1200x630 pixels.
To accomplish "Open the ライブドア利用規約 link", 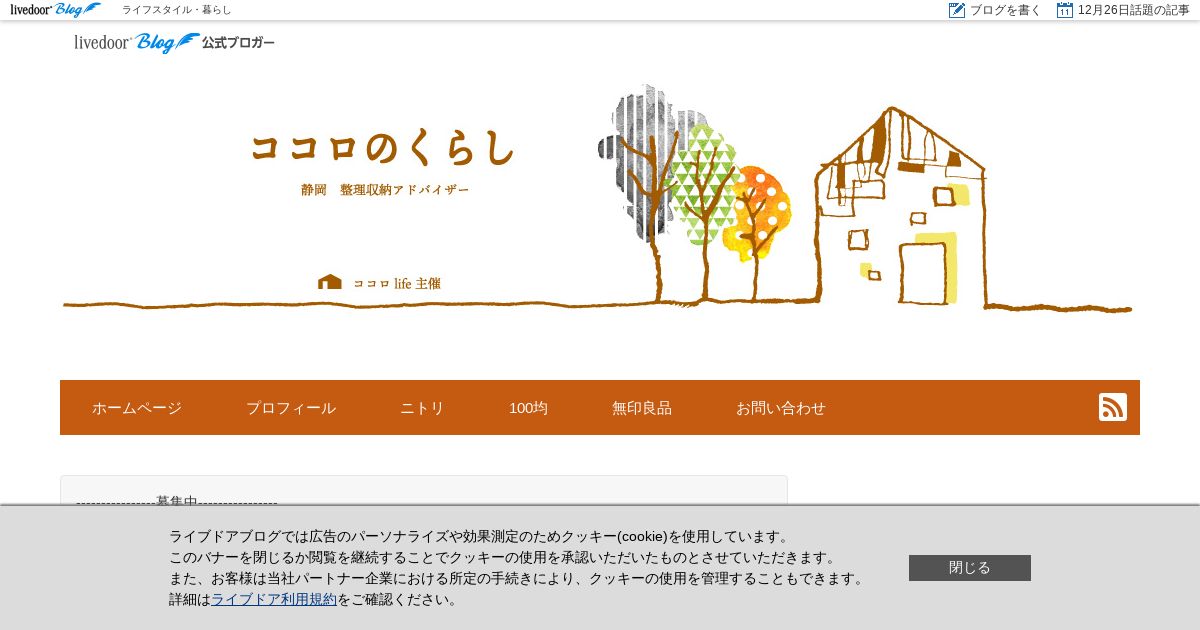I will click(x=274, y=599).
